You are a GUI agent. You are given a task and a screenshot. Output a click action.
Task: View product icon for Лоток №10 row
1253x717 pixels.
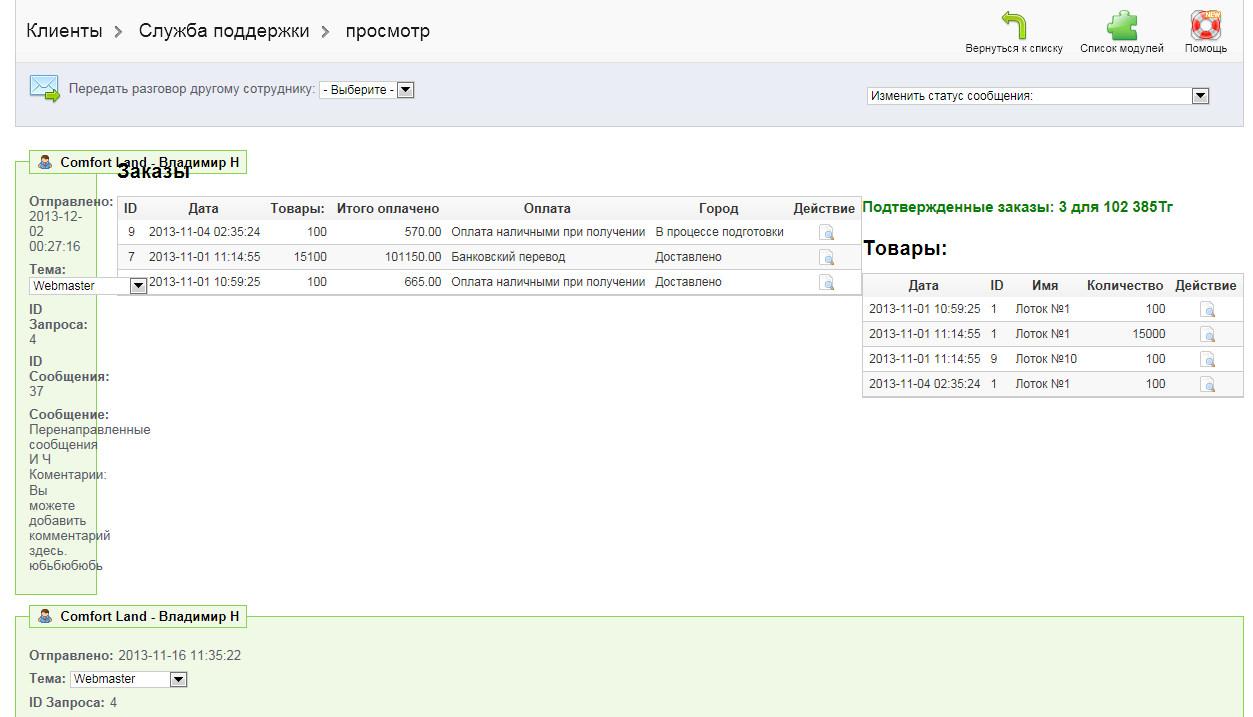(1208, 360)
